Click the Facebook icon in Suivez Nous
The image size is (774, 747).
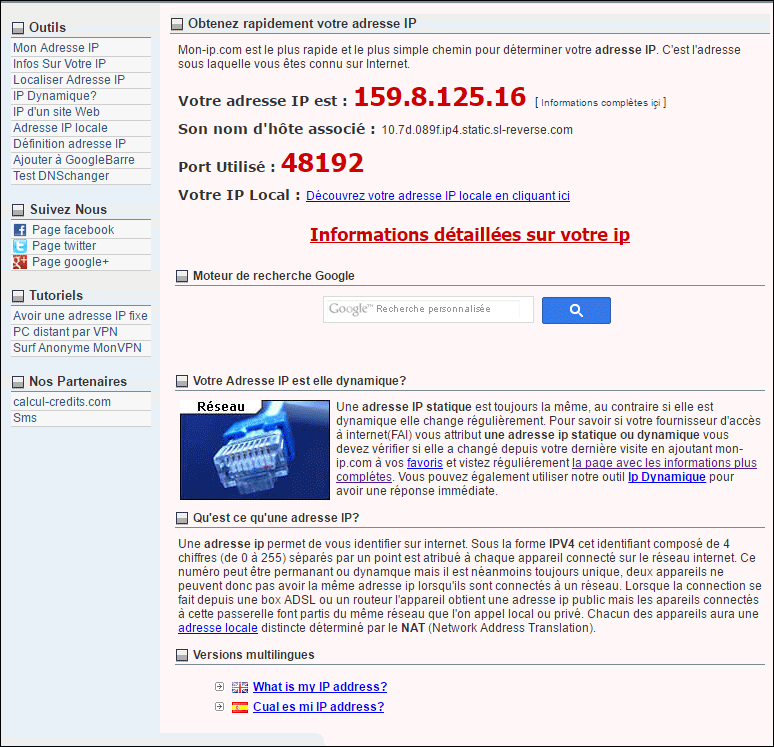(20, 230)
